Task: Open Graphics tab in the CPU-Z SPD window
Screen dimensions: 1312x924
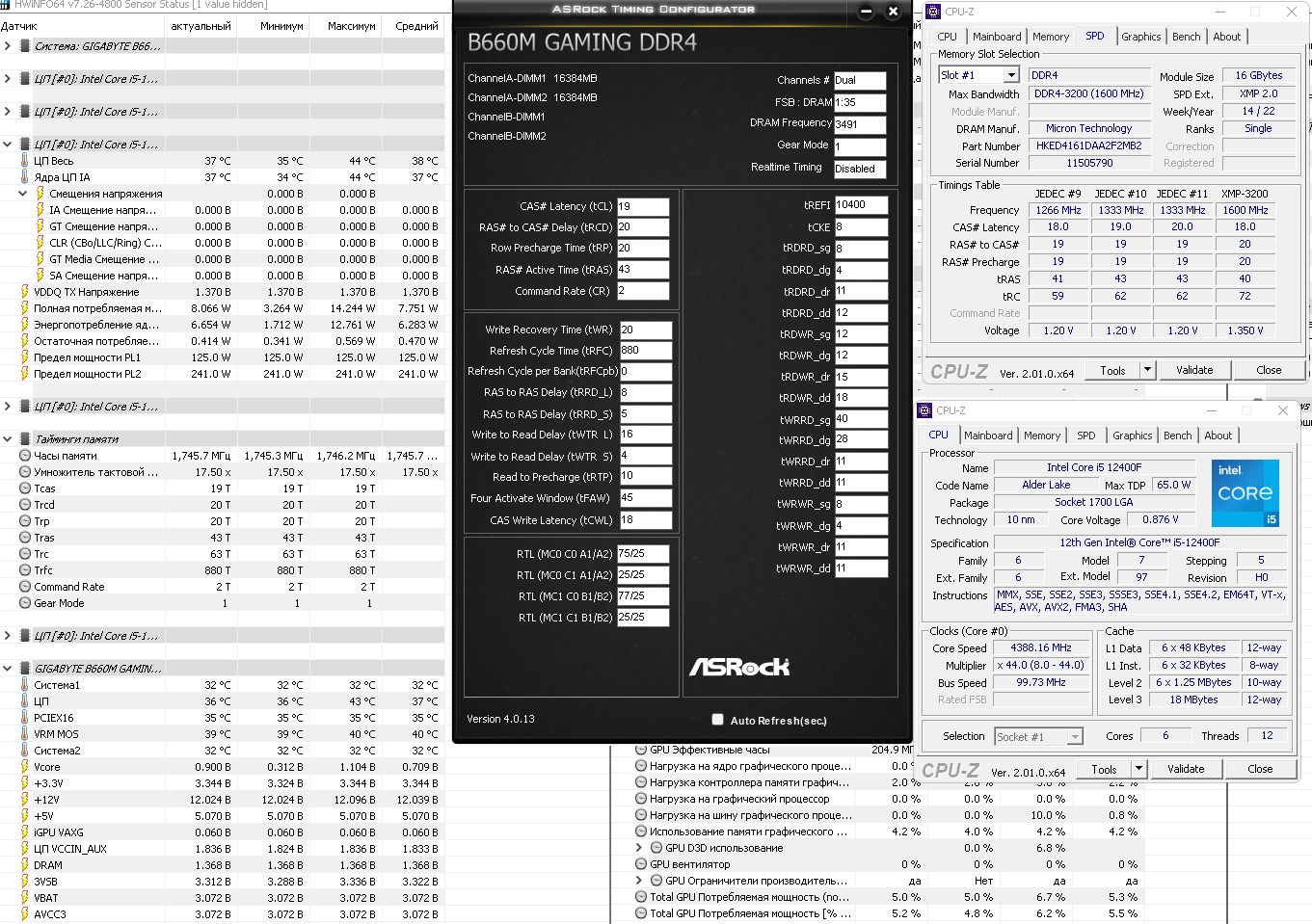Action: (x=1141, y=37)
